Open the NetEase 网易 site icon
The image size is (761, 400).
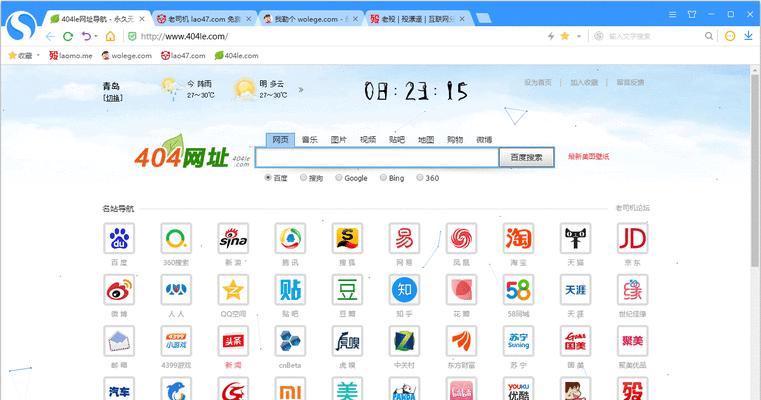(x=404, y=238)
